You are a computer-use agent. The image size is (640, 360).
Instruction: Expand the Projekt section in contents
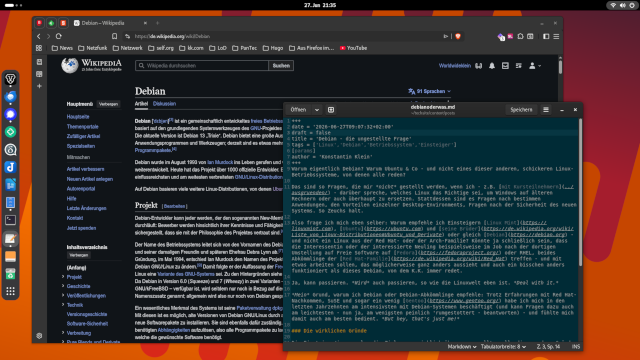click(x=63, y=277)
